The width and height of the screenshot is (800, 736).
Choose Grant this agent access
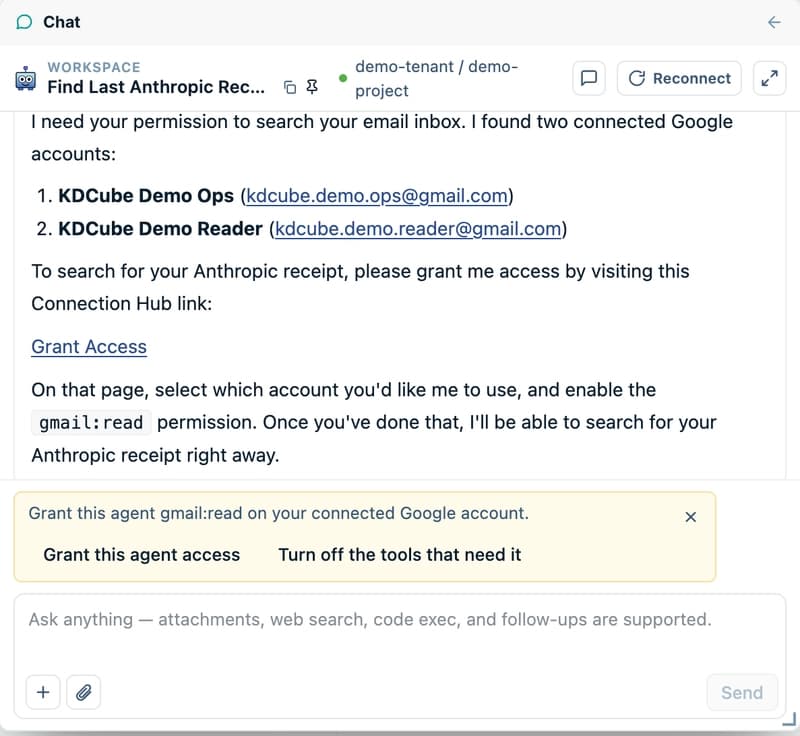point(141,554)
